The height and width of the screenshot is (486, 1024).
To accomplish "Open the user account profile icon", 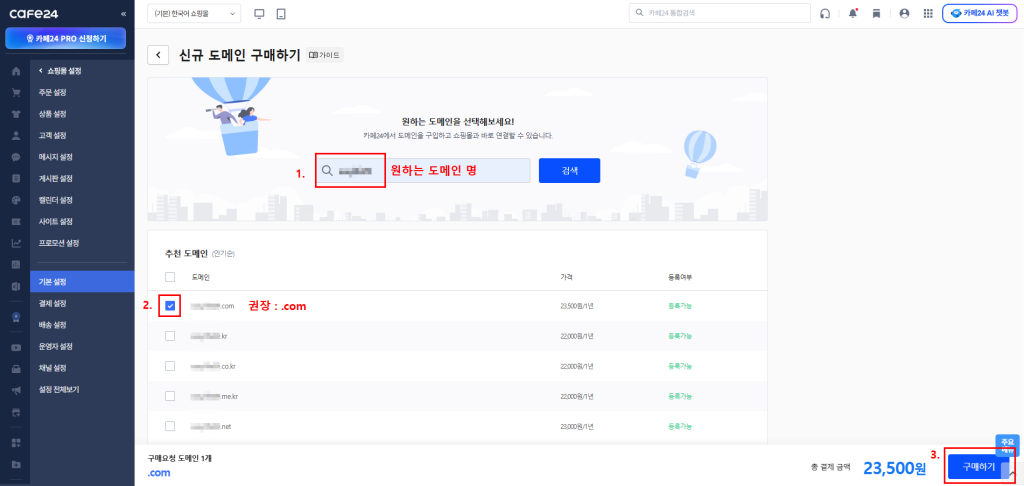I will click(x=904, y=14).
